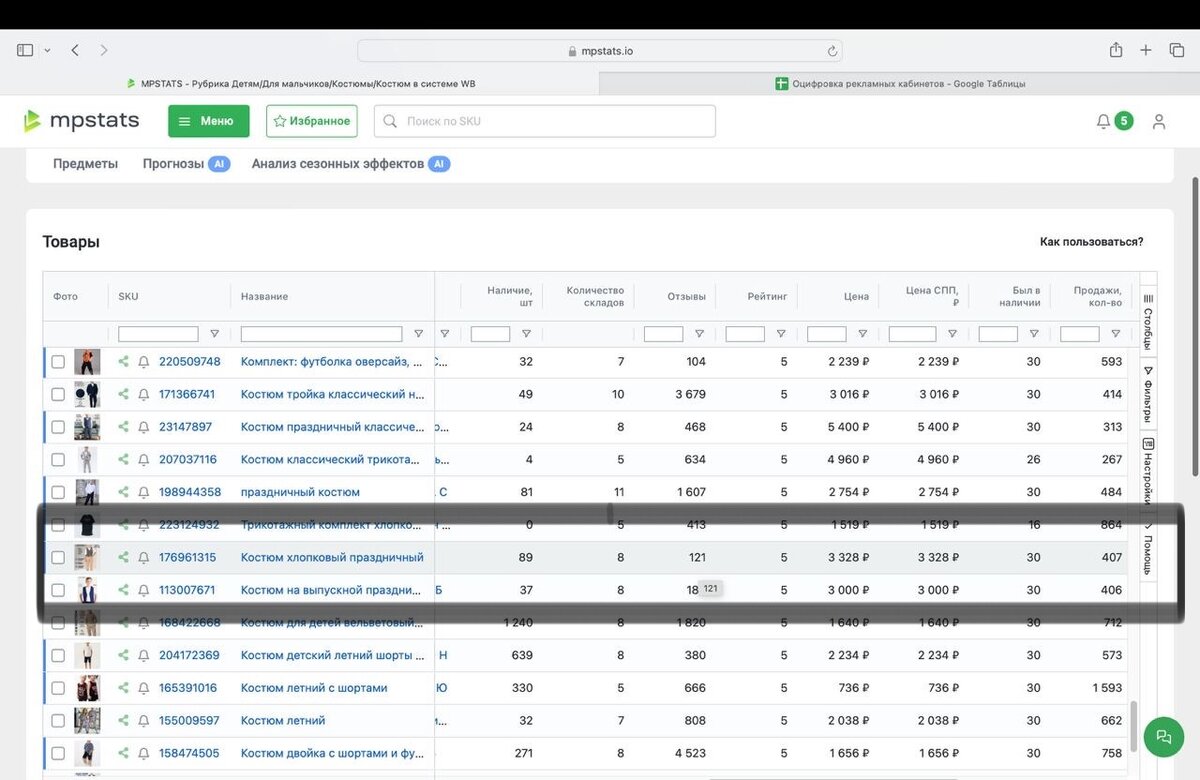
Task: Open filter dropdown for Цена column
Action: pyautogui.click(x=862, y=334)
